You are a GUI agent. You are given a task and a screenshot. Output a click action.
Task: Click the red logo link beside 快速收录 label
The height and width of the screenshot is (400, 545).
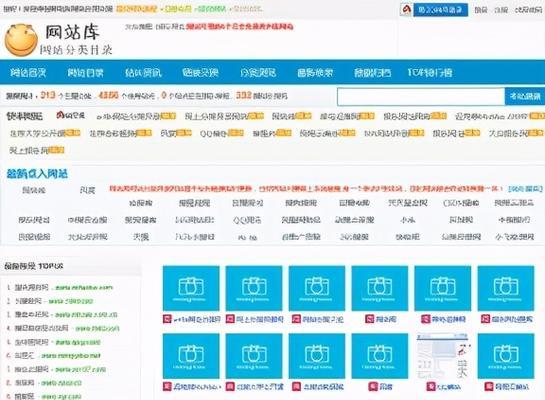pyautogui.click(x=71, y=115)
